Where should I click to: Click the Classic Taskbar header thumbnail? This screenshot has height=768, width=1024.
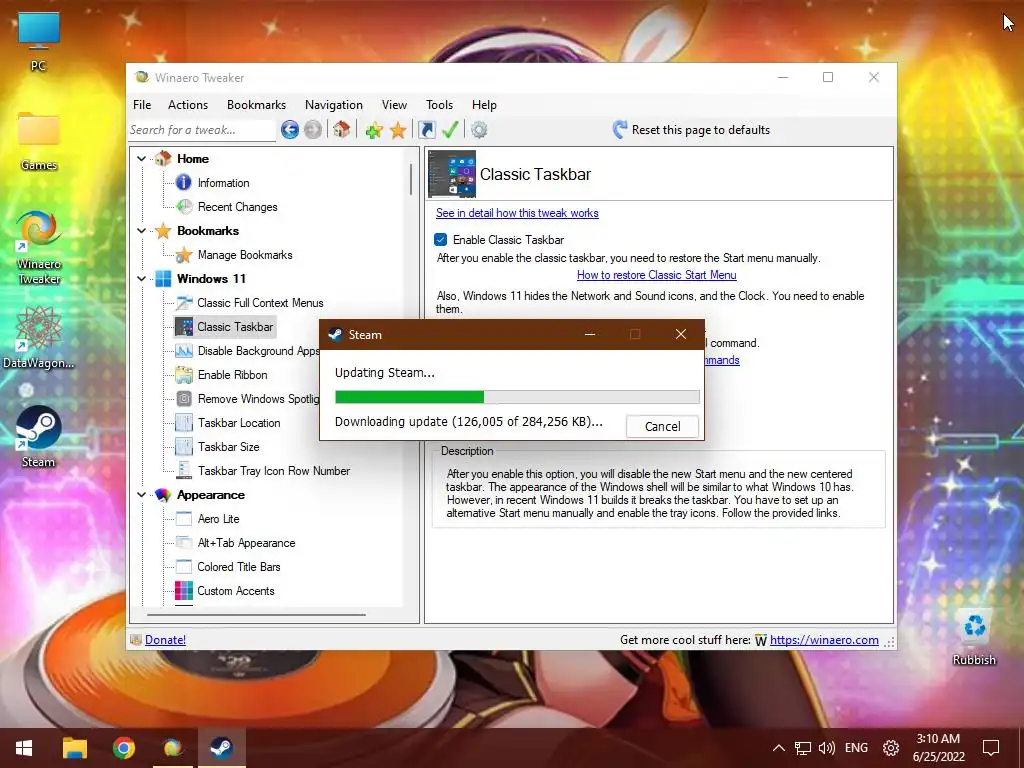point(452,174)
